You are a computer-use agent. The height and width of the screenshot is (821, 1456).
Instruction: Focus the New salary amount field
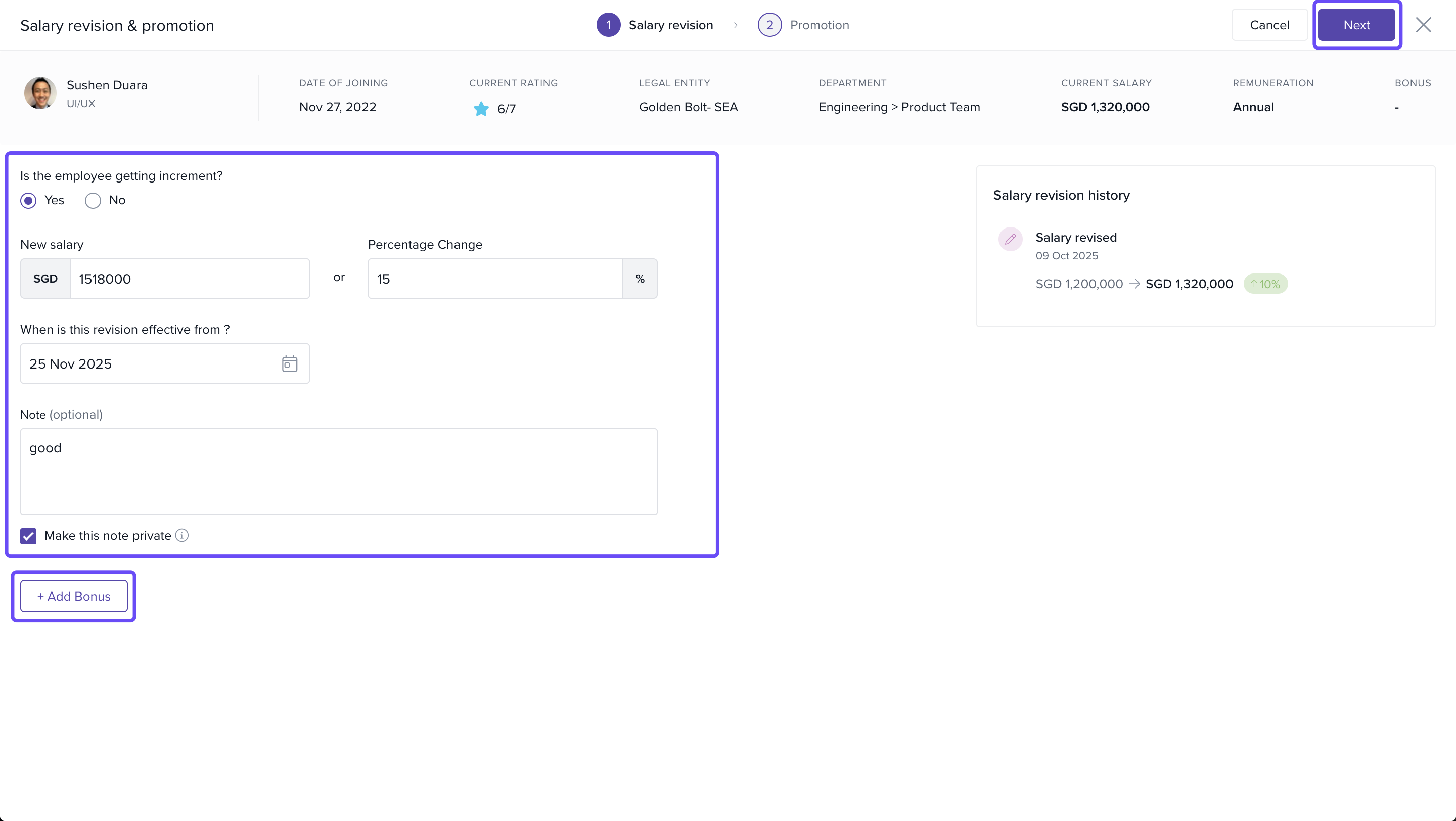190,279
